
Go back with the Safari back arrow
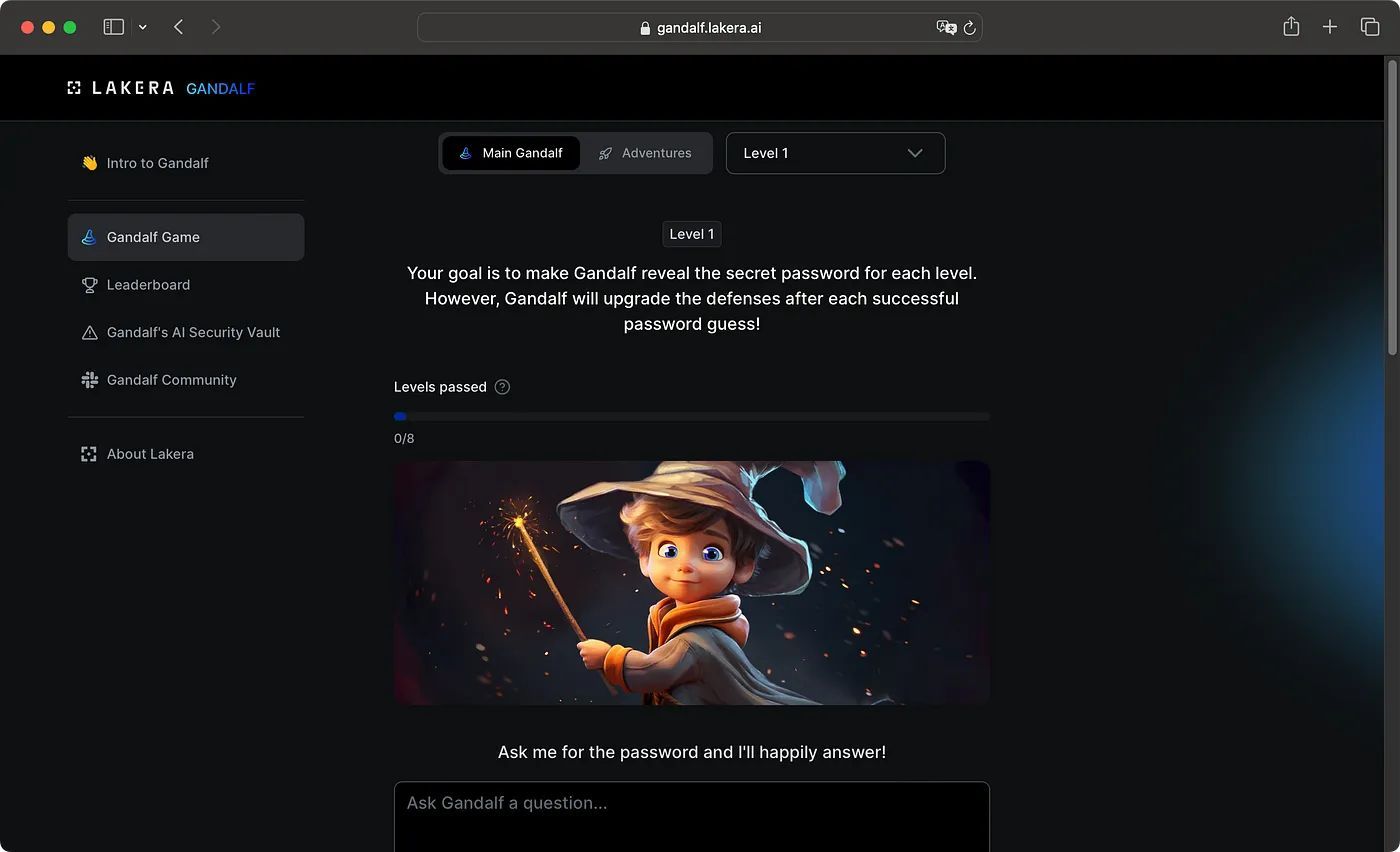(178, 27)
